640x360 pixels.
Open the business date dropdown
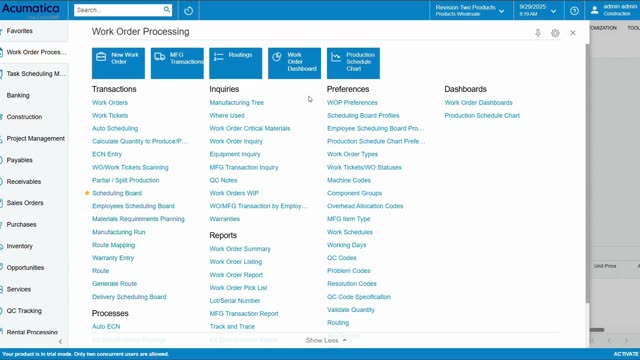[538, 11]
